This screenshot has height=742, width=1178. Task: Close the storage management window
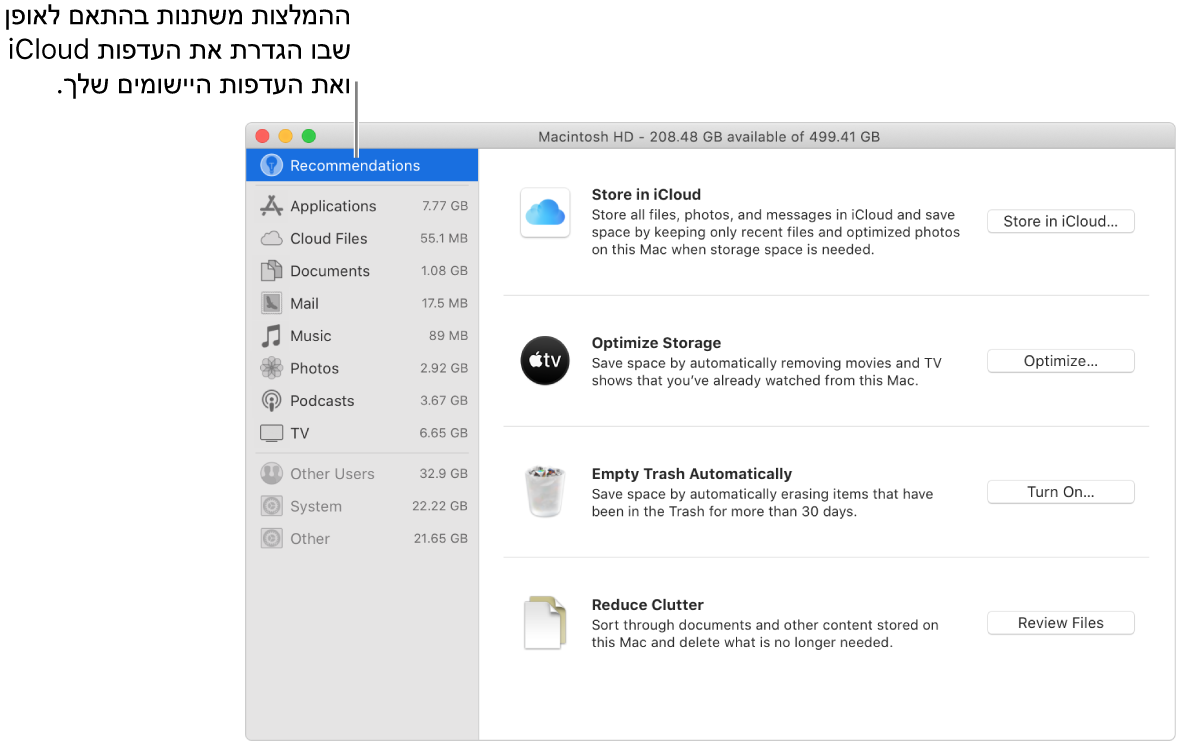click(x=262, y=136)
